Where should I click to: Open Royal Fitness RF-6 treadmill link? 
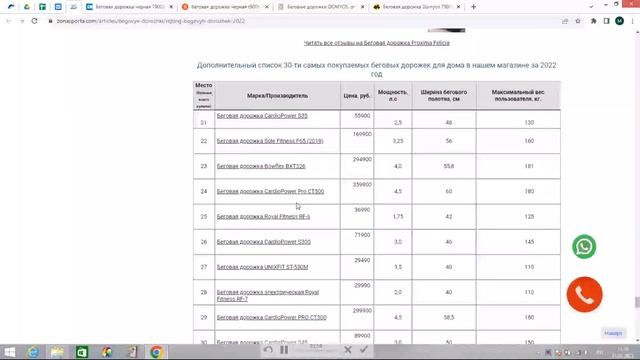tap(263, 216)
